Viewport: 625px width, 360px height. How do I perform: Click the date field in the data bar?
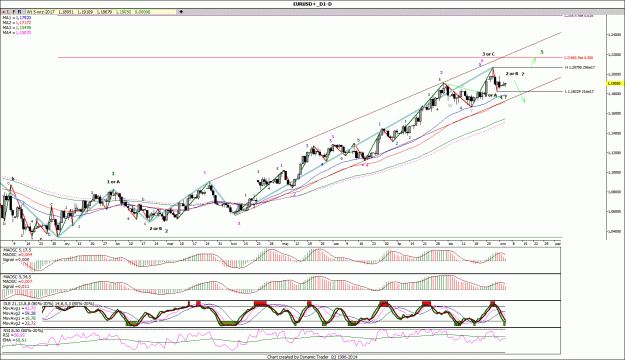tap(41, 12)
